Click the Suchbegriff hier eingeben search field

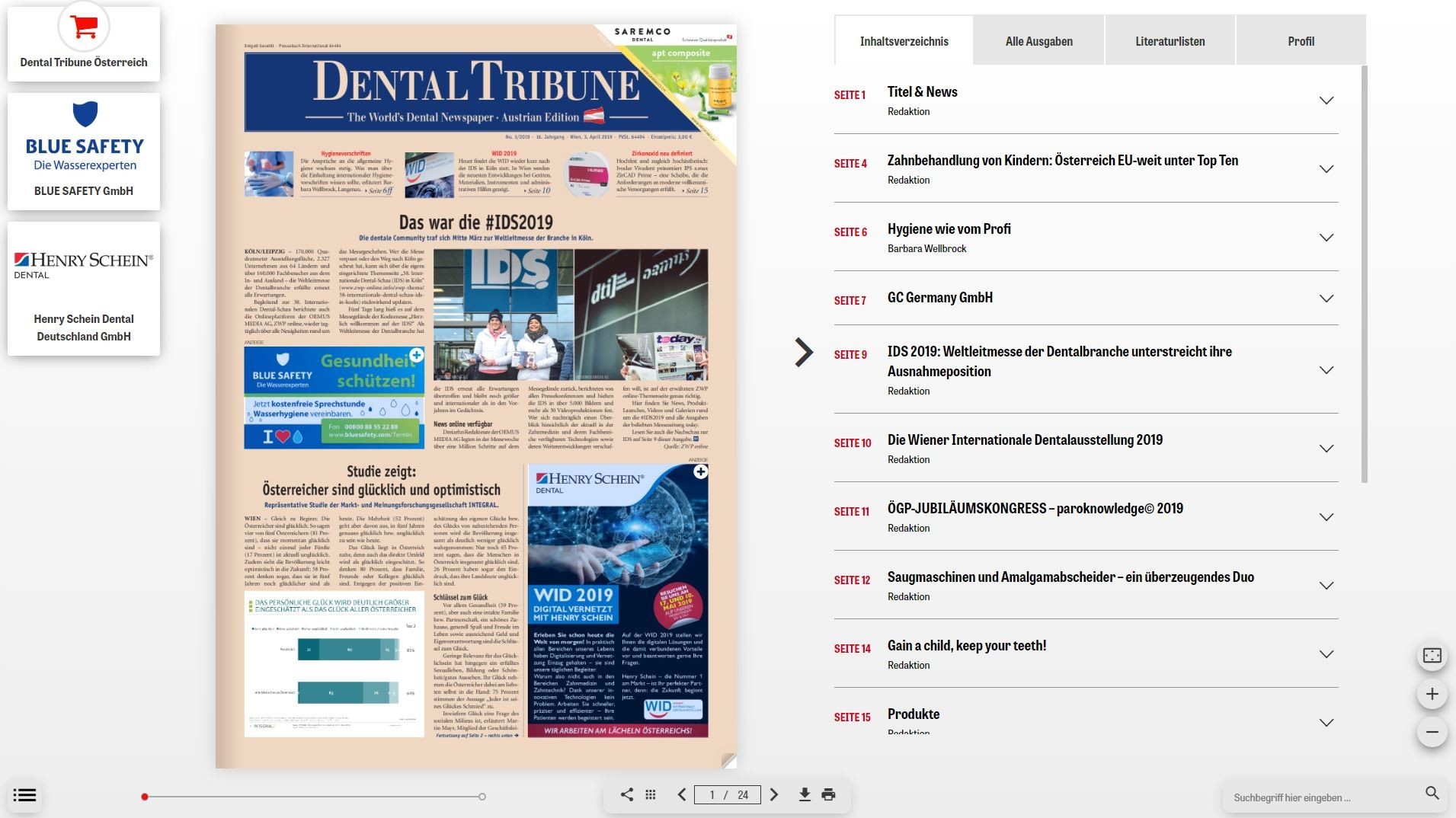pos(1326,797)
